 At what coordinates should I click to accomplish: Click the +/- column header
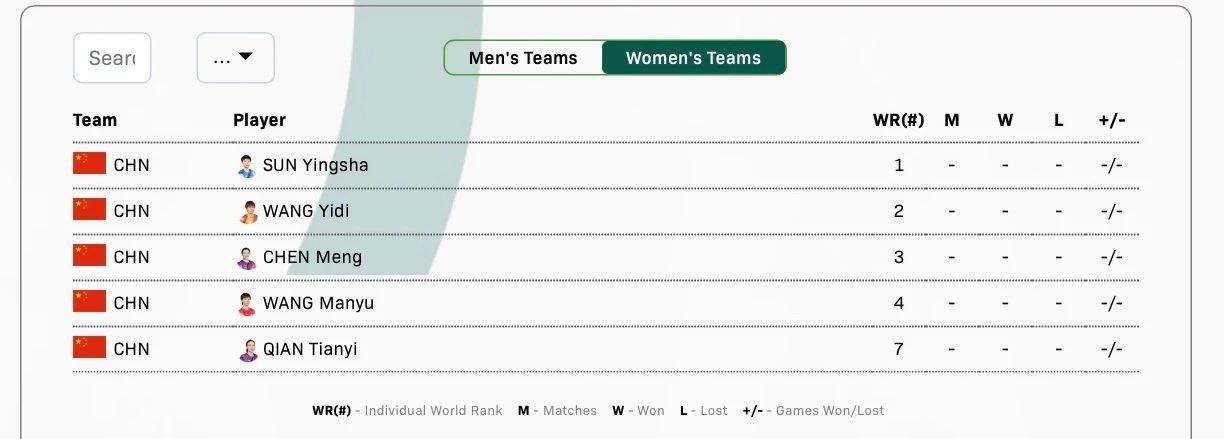click(1111, 120)
